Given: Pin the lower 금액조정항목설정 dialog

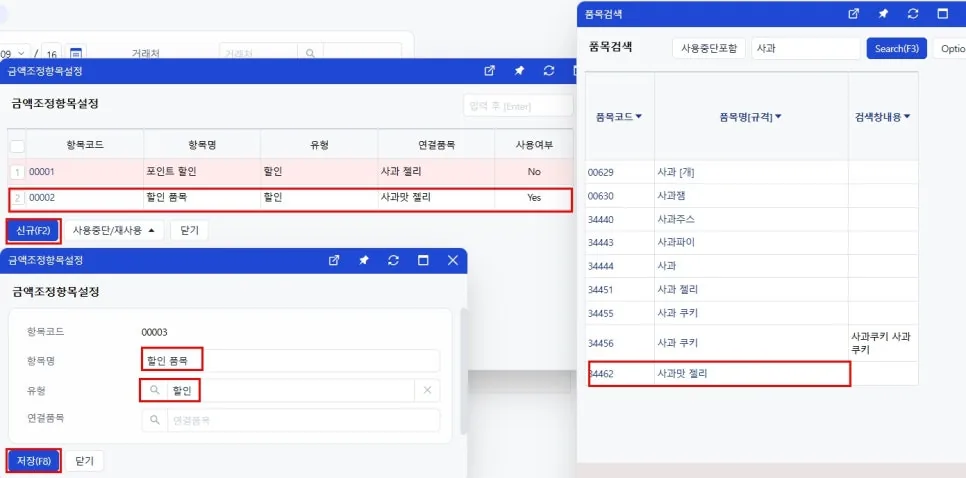Looking at the screenshot, I should click(363, 261).
